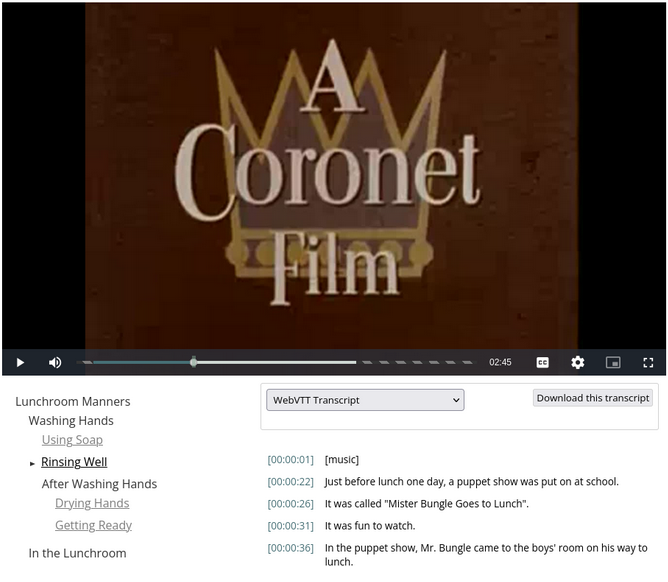Image resolution: width=668 pixels, height=582 pixels.
Task: Seek to timestamp 00:00:26
Action: point(291,504)
